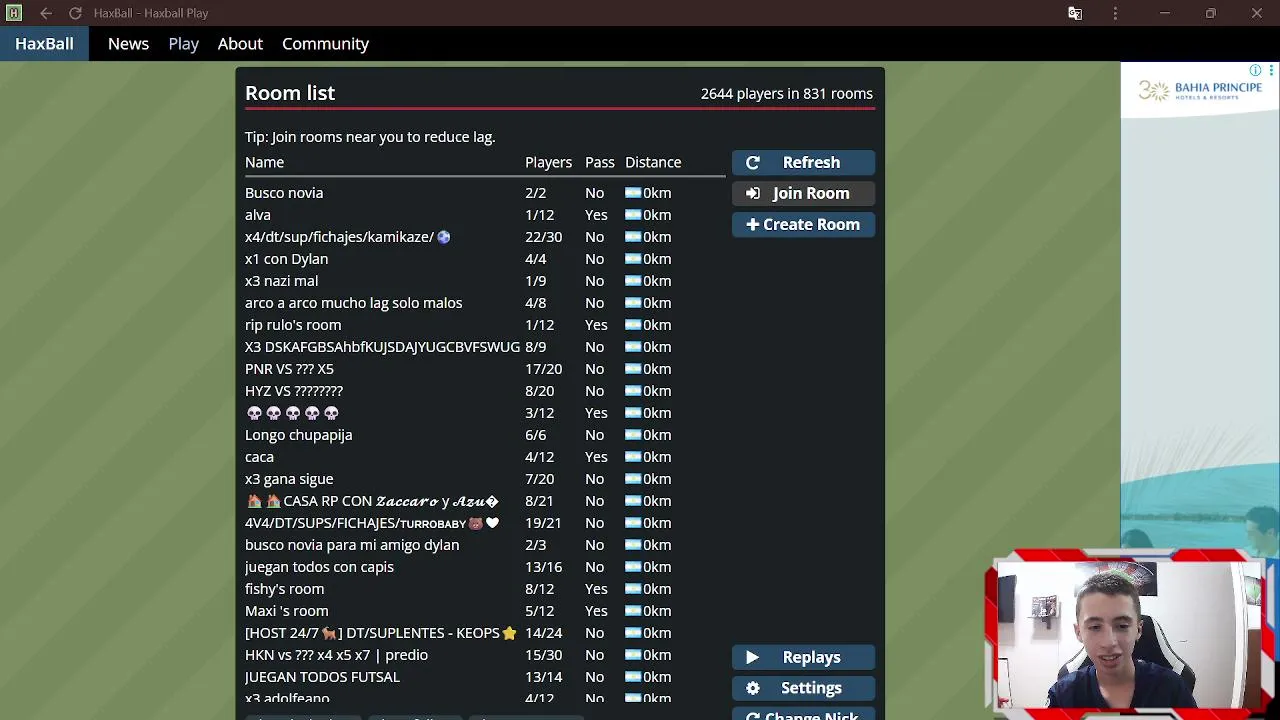Screen dimensions: 1280x720
Task: Click the ad info icon
Action: [1255, 70]
